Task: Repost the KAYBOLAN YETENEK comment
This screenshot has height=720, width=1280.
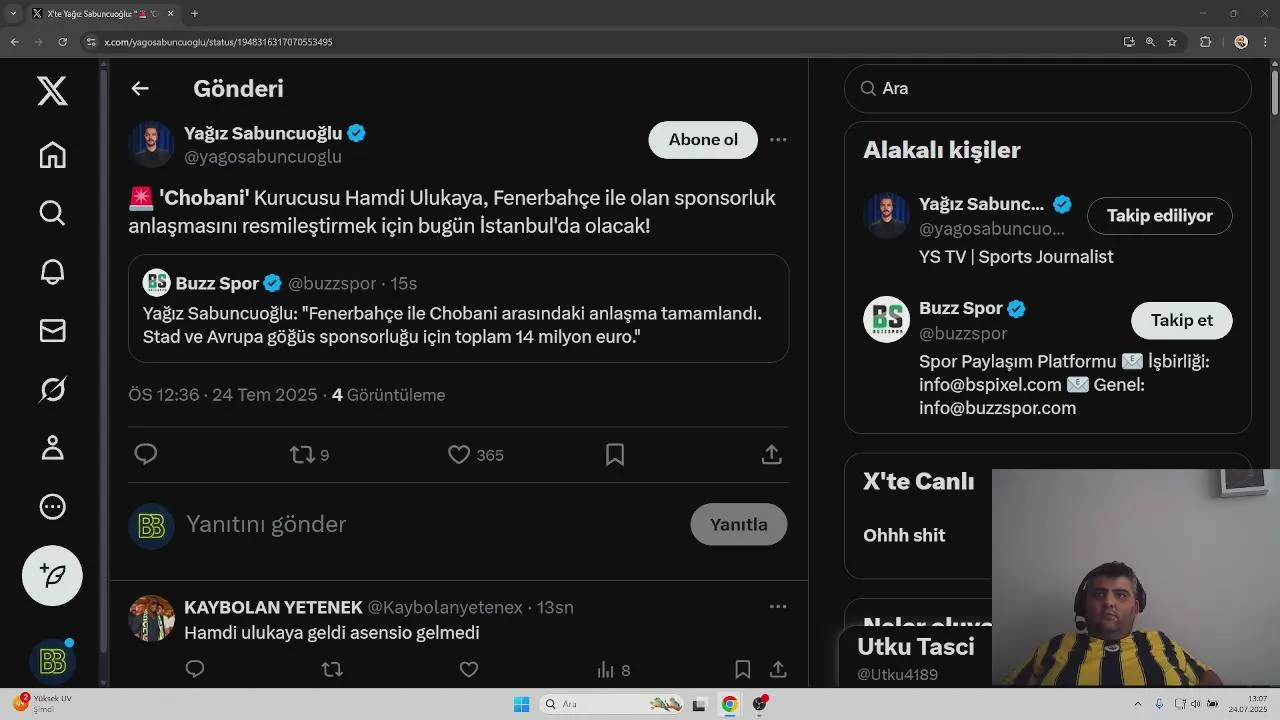Action: (x=332, y=670)
